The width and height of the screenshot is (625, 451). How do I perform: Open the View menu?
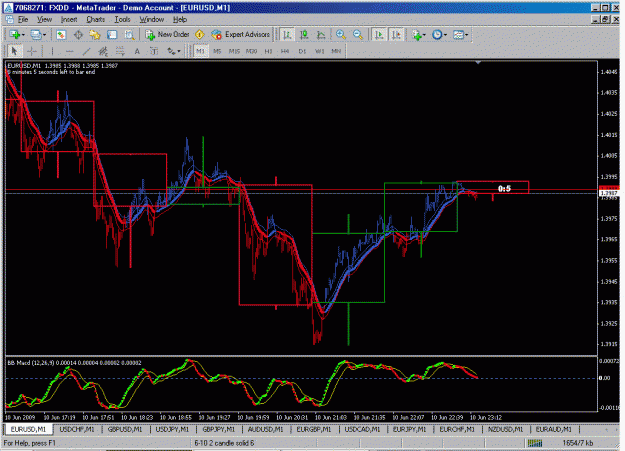coord(44,20)
